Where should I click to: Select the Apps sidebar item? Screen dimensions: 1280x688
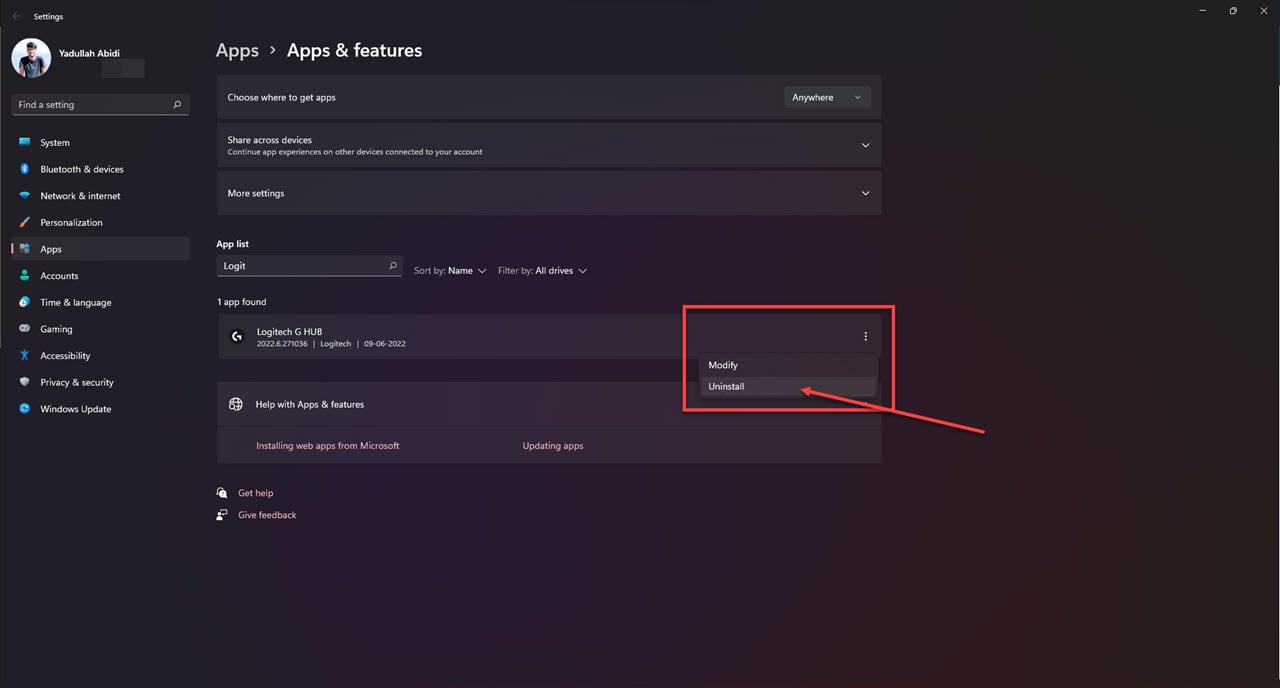(100, 249)
